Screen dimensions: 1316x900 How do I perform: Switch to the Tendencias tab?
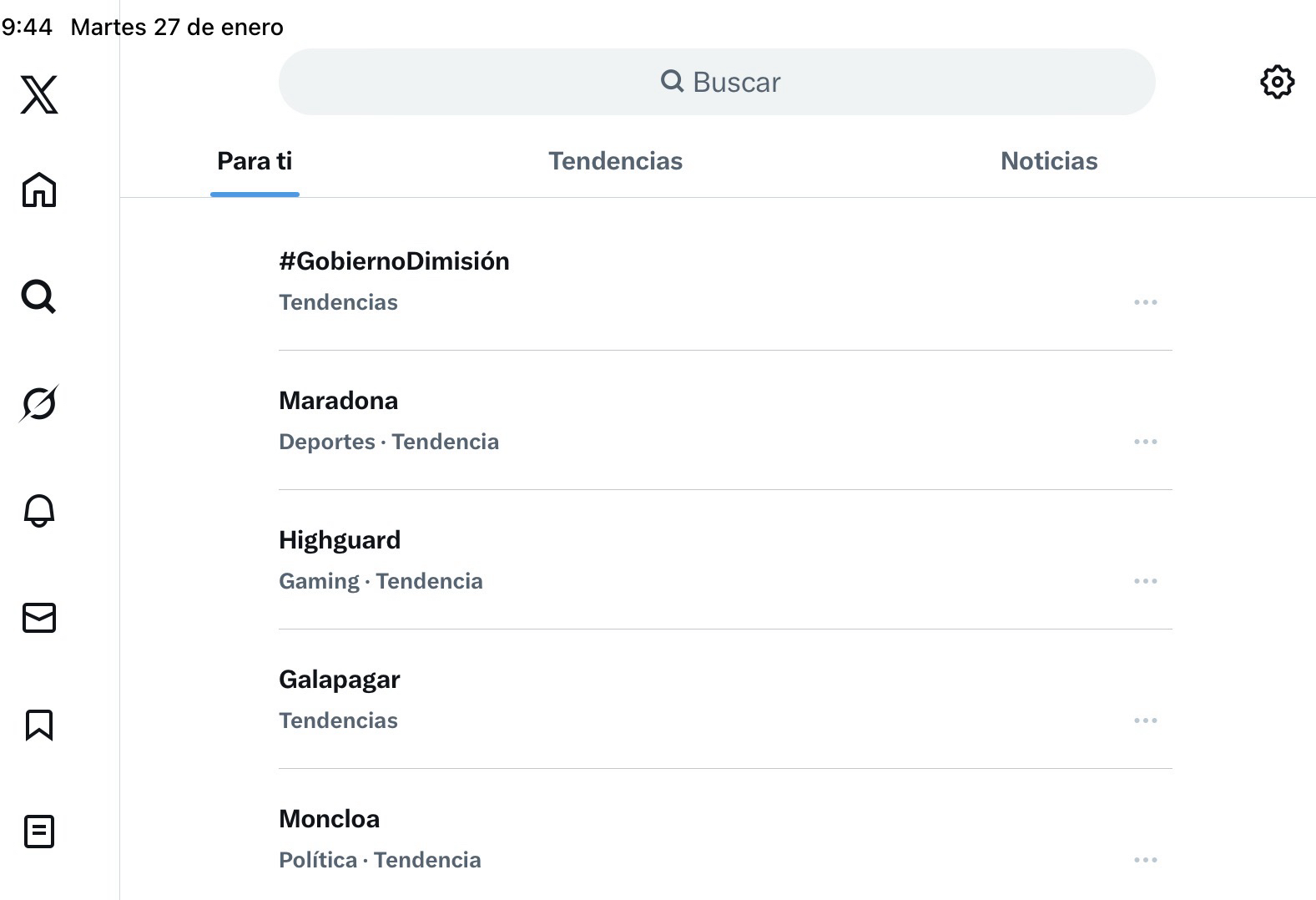click(615, 161)
